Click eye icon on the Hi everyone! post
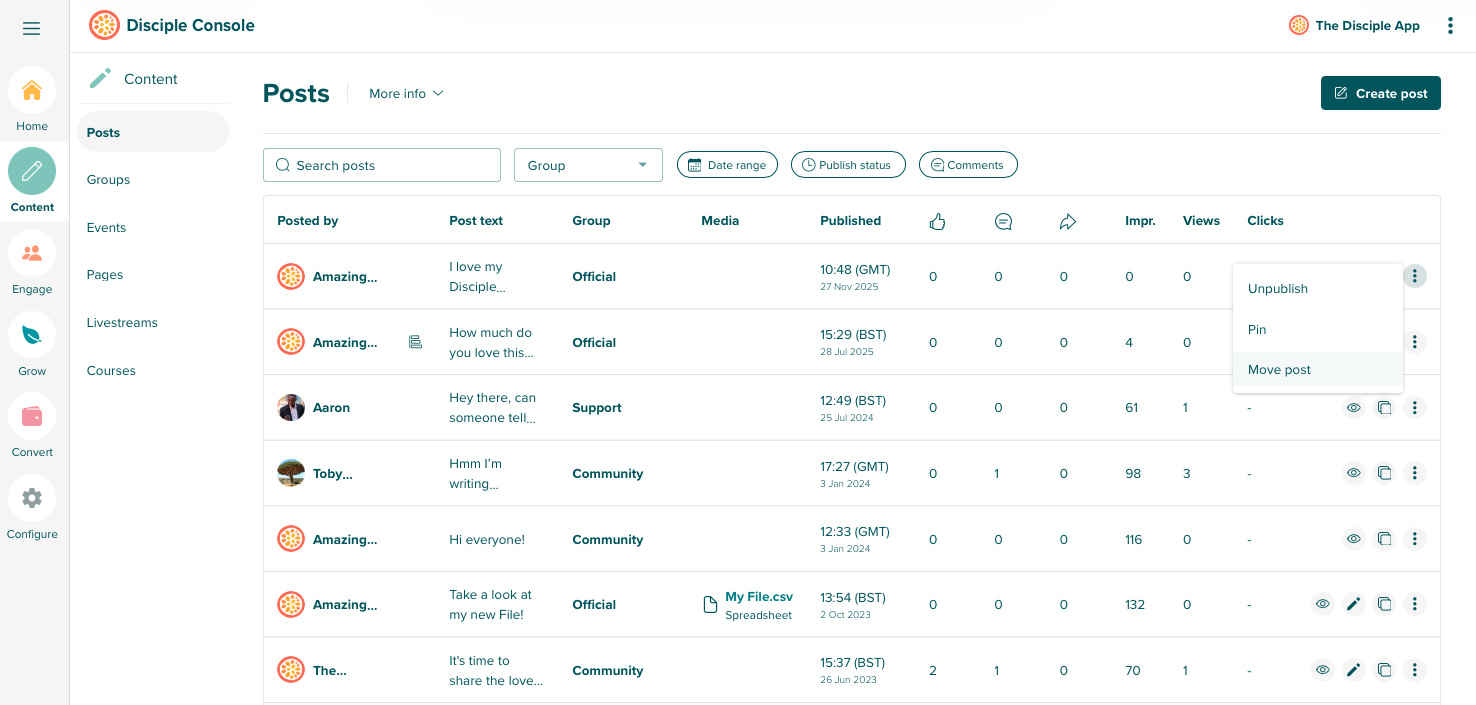Viewport: 1476px width, 705px height. pos(1353,539)
